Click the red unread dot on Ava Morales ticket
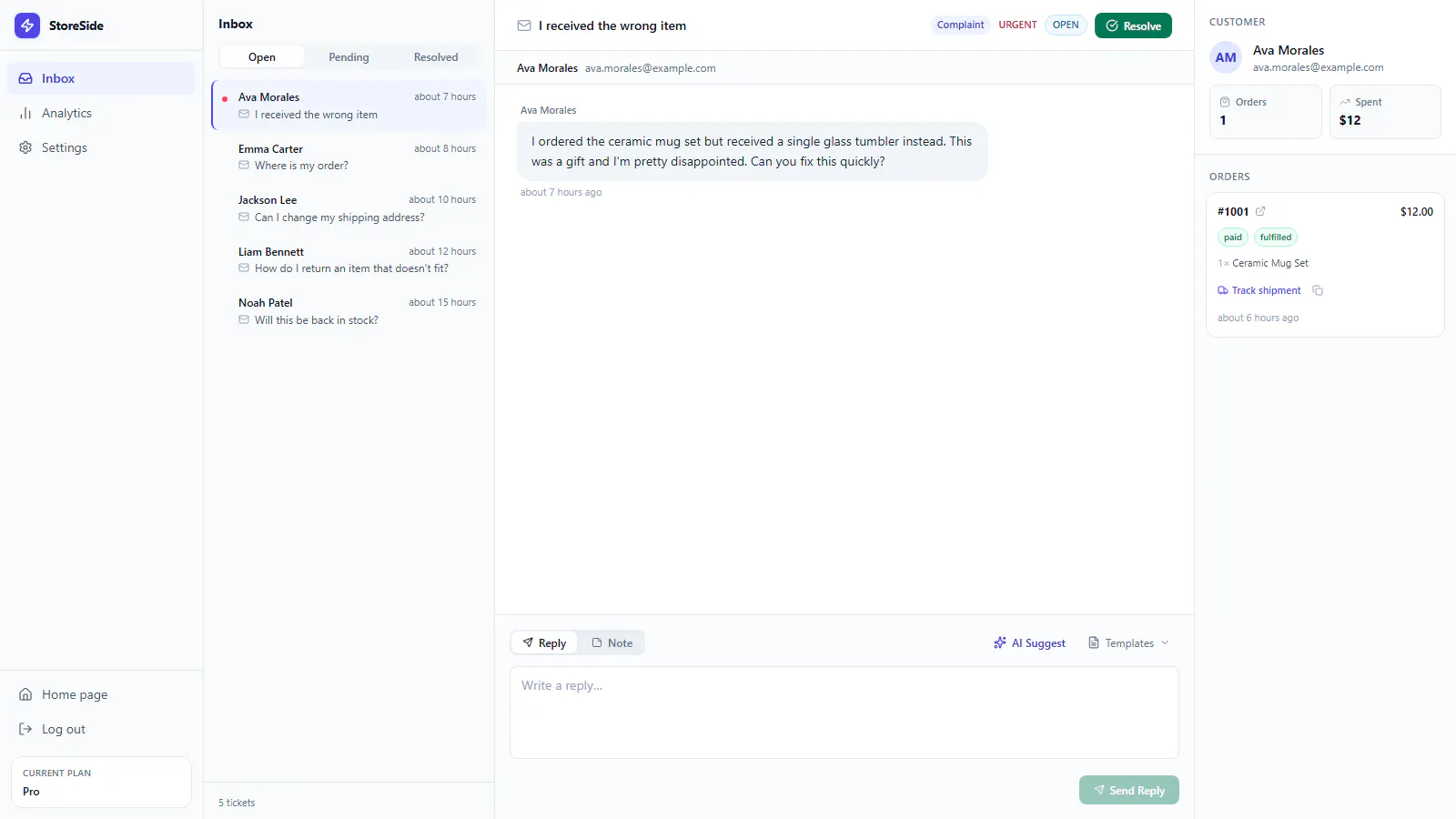Screen dimensions: 1456x819 click(x=225, y=98)
